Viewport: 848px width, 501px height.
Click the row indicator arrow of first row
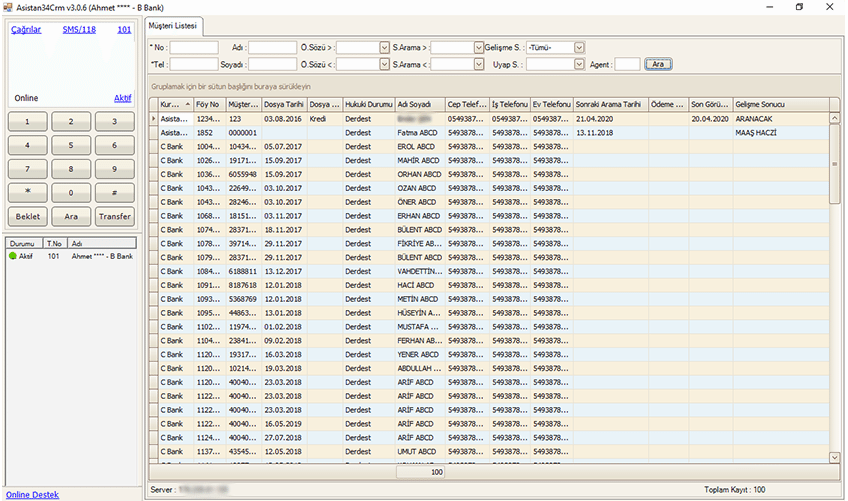pos(153,118)
